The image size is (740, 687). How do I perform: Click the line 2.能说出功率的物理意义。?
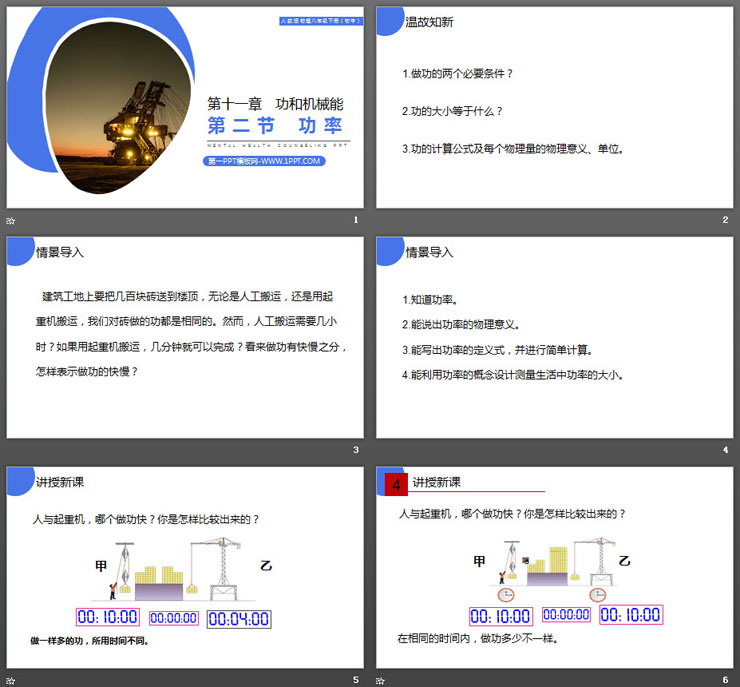pos(461,325)
